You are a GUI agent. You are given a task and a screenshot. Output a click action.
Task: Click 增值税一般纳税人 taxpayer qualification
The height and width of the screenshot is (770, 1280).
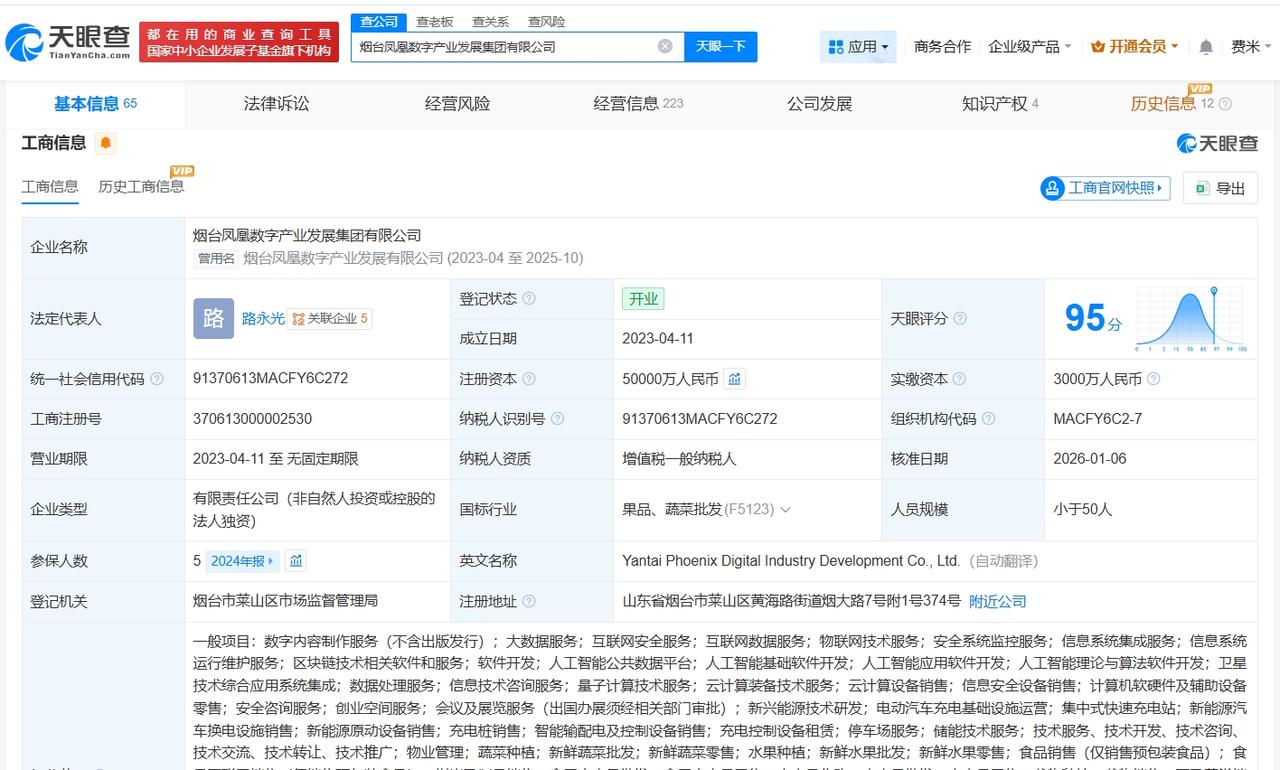tap(679, 459)
